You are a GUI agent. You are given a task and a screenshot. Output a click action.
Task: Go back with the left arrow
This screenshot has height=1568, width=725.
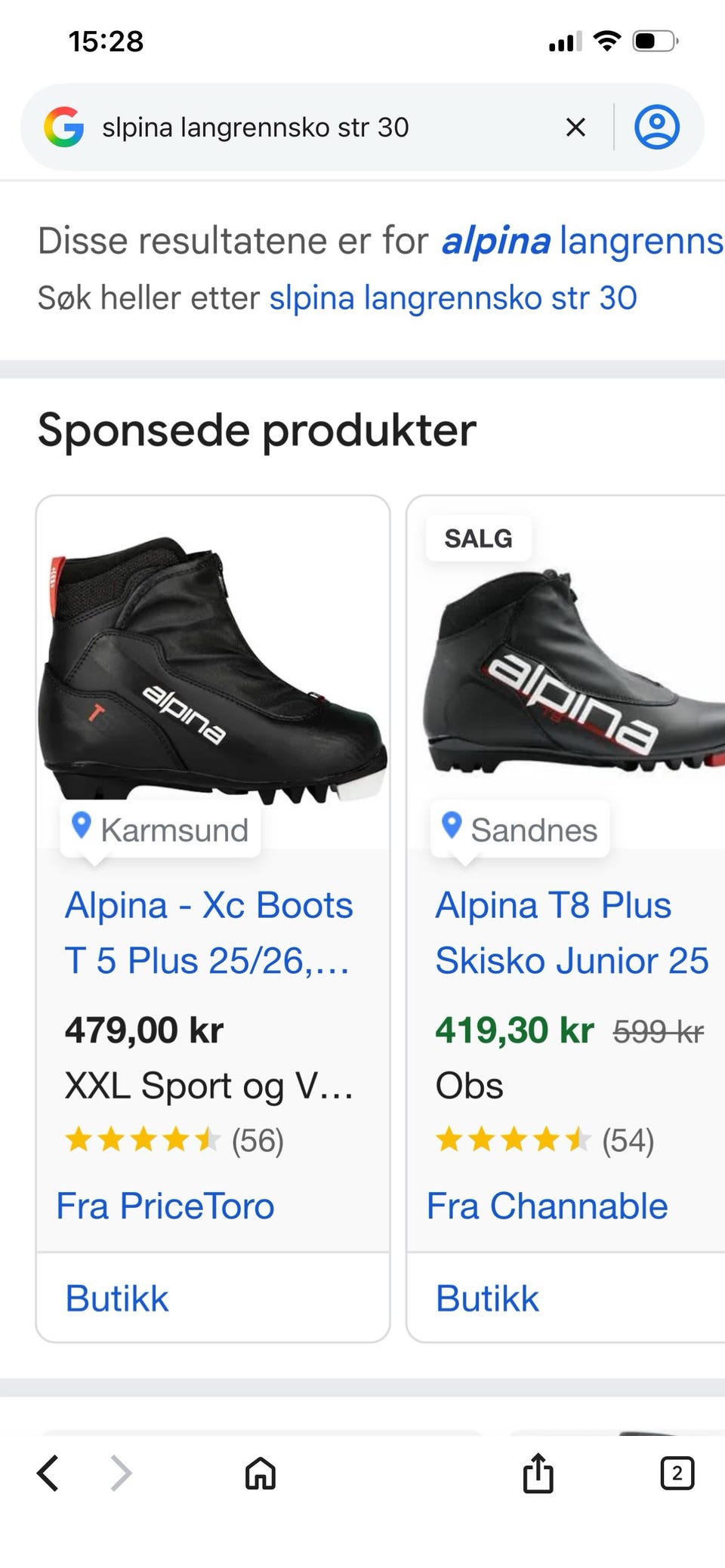point(48,1473)
